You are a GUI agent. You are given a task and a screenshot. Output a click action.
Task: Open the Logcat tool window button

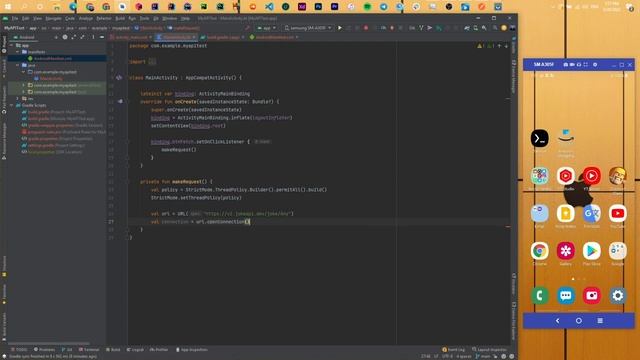(135, 350)
